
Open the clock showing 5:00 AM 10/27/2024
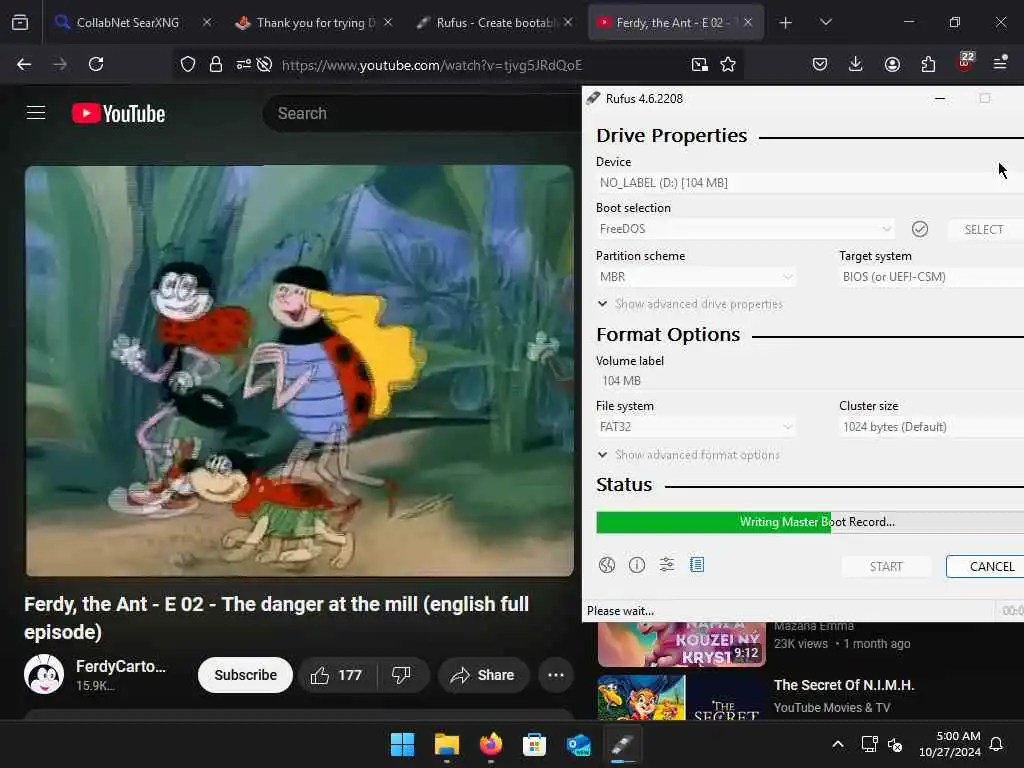tap(950, 744)
